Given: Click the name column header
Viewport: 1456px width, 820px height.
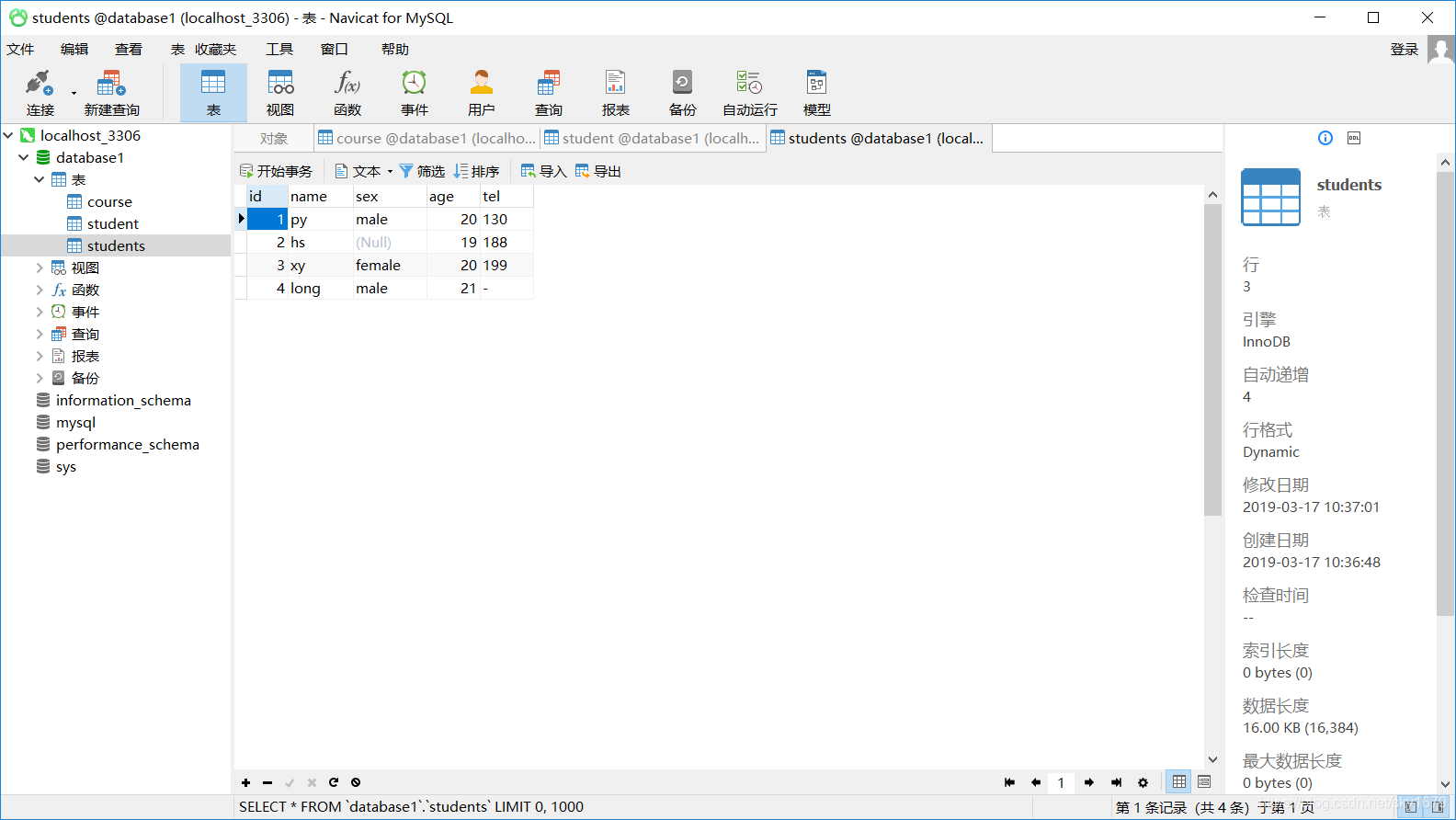Looking at the screenshot, I should (321, 196).
